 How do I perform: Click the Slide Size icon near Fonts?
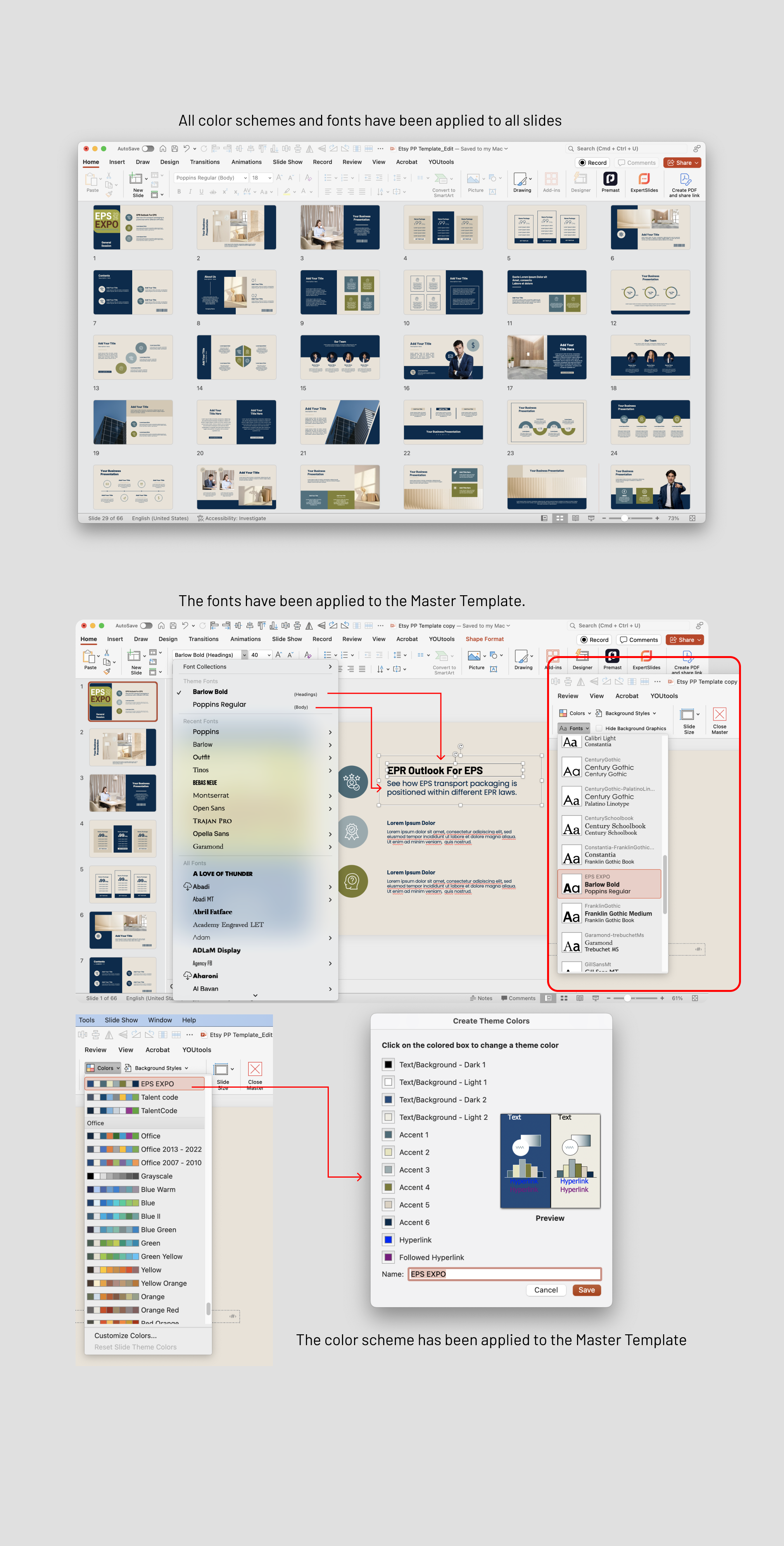point(688,715)
